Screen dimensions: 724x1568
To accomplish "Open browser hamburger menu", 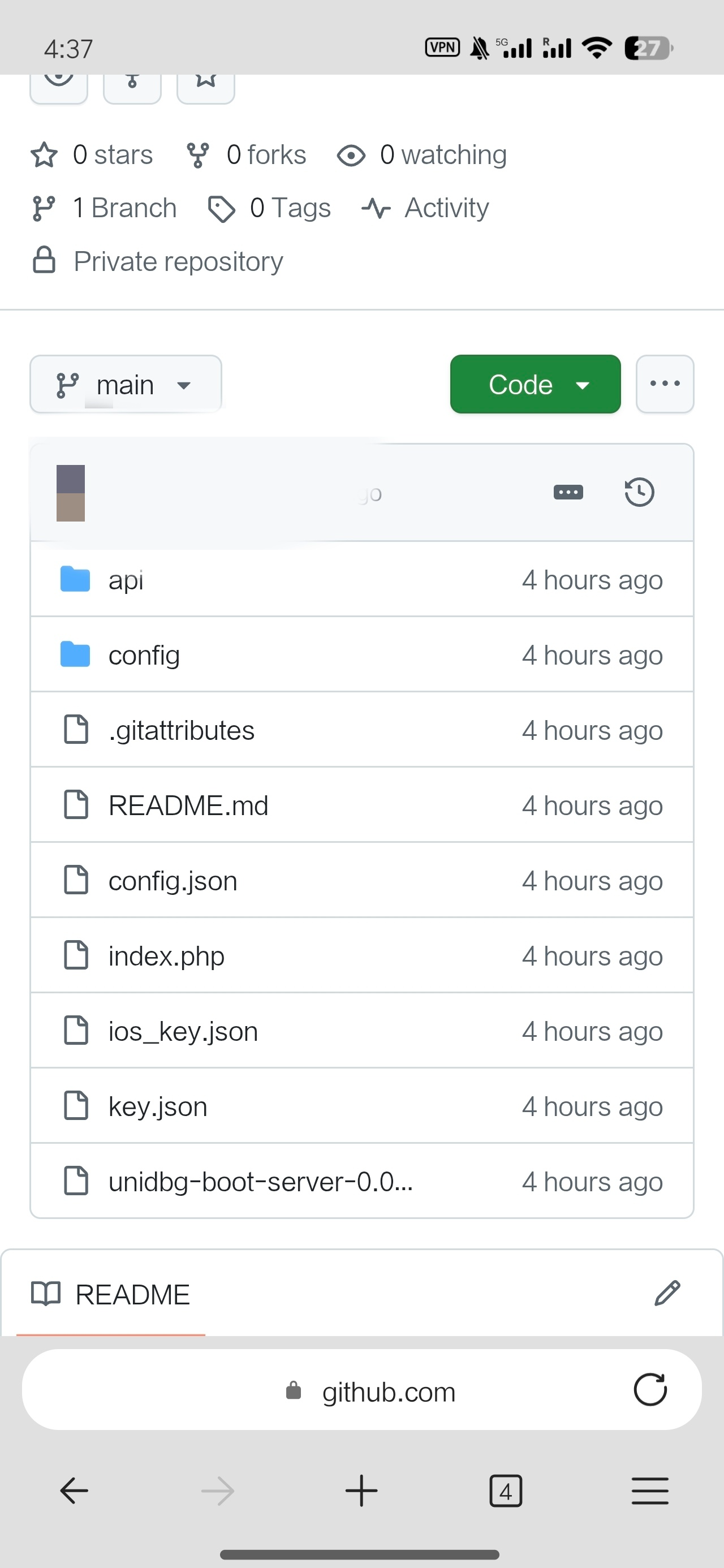I will pyautogui.click(x=650, y=1491).
